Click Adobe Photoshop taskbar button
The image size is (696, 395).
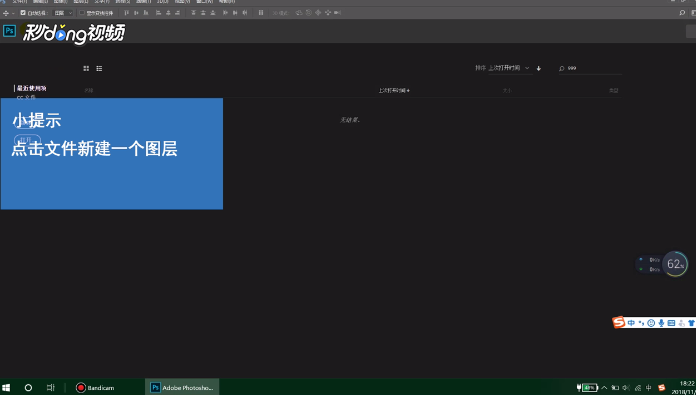pyautogui.click(x=182, y=387)
